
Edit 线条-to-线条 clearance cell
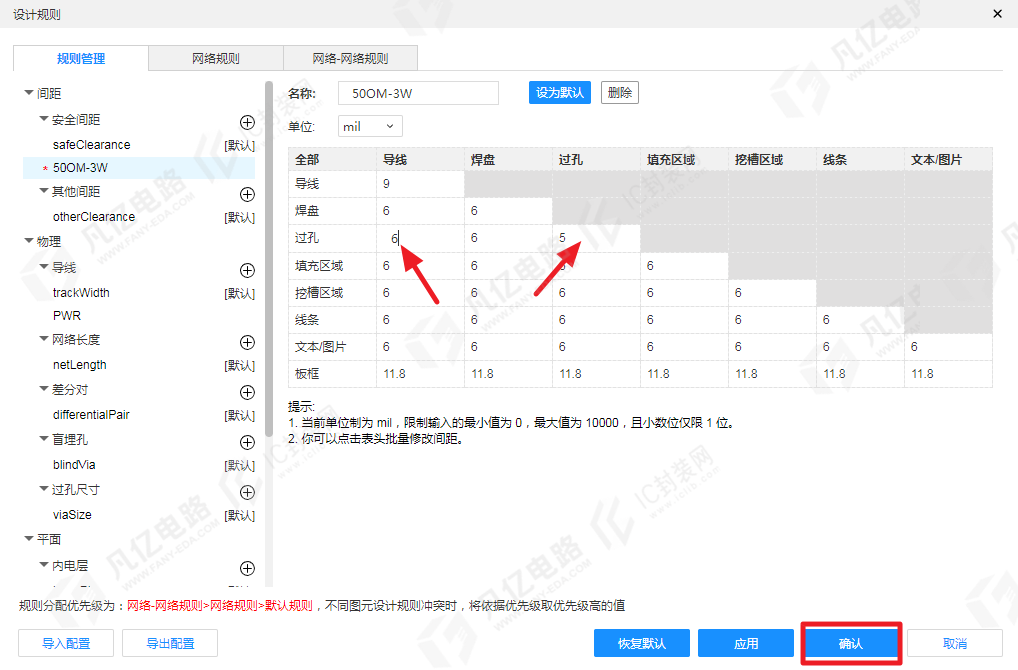click(860, 319)
